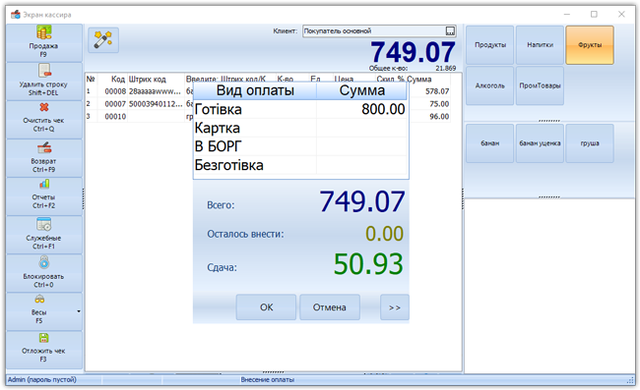Viewport: 640px width, 390px height.
Task: Lock the screen with Блокировать
Action: [x=44, y=273]
